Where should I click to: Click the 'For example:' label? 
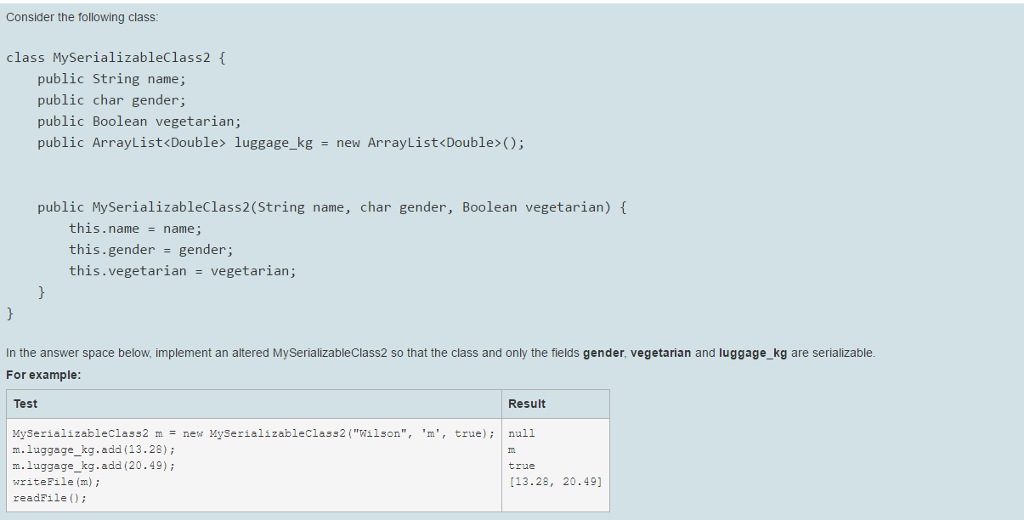click(x=43, y=374)
